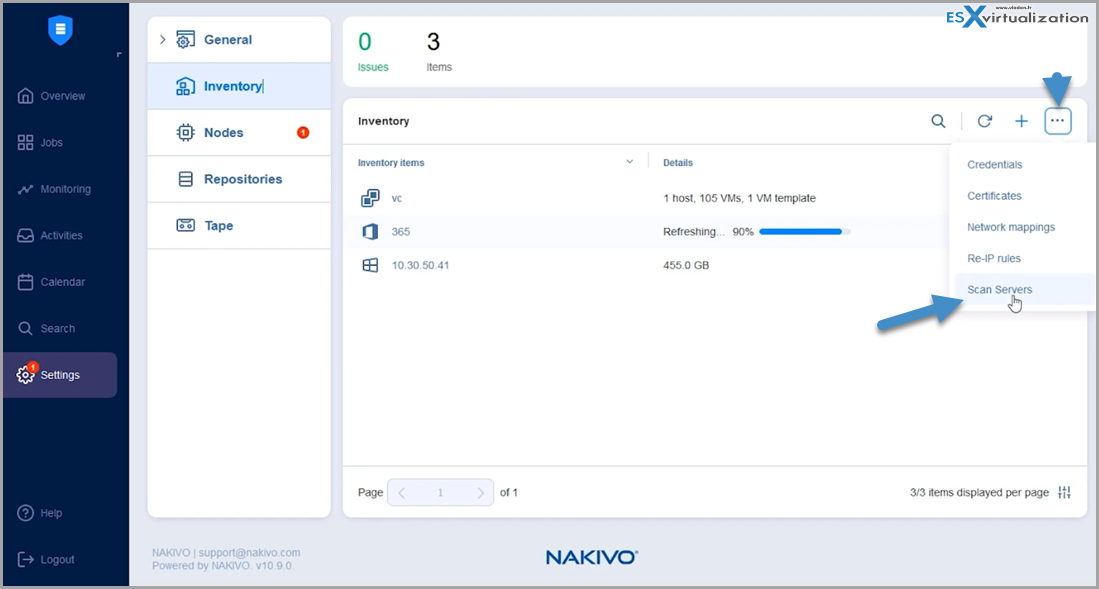Click the 'Refreshing... 90%' status text

pyautogui.click(x=708, y=231)
